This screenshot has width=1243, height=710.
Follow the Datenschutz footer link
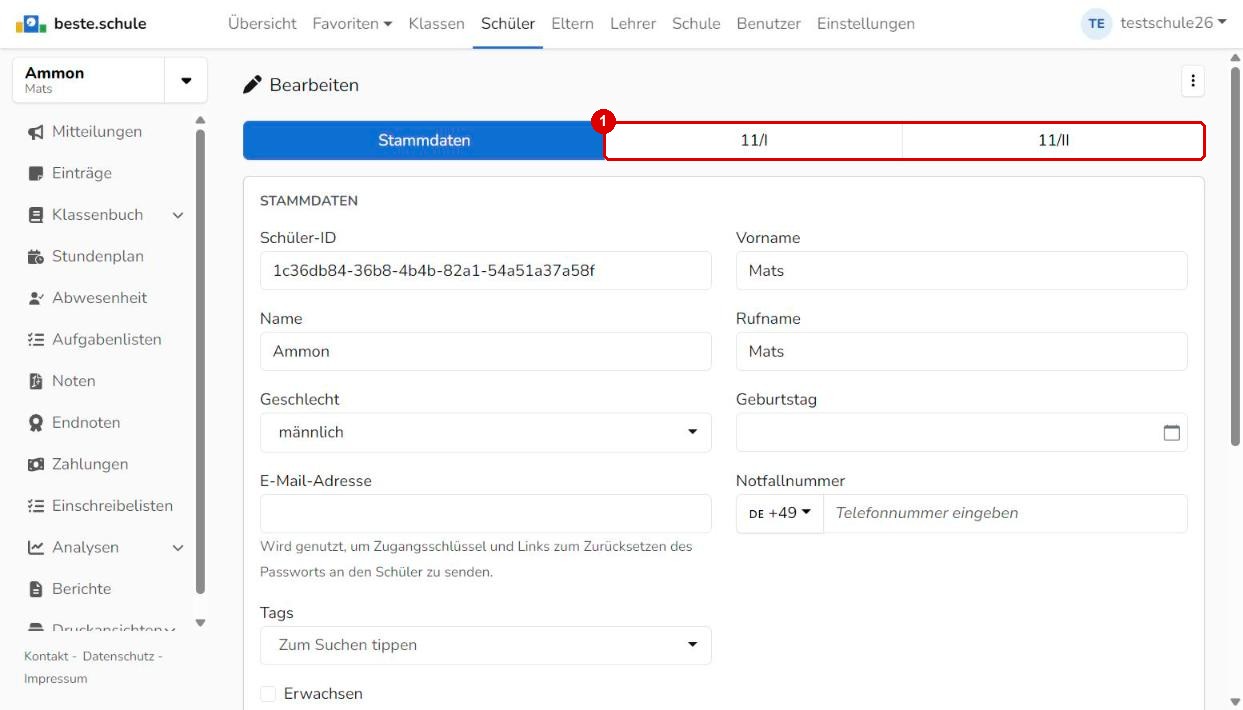point(117,656)
